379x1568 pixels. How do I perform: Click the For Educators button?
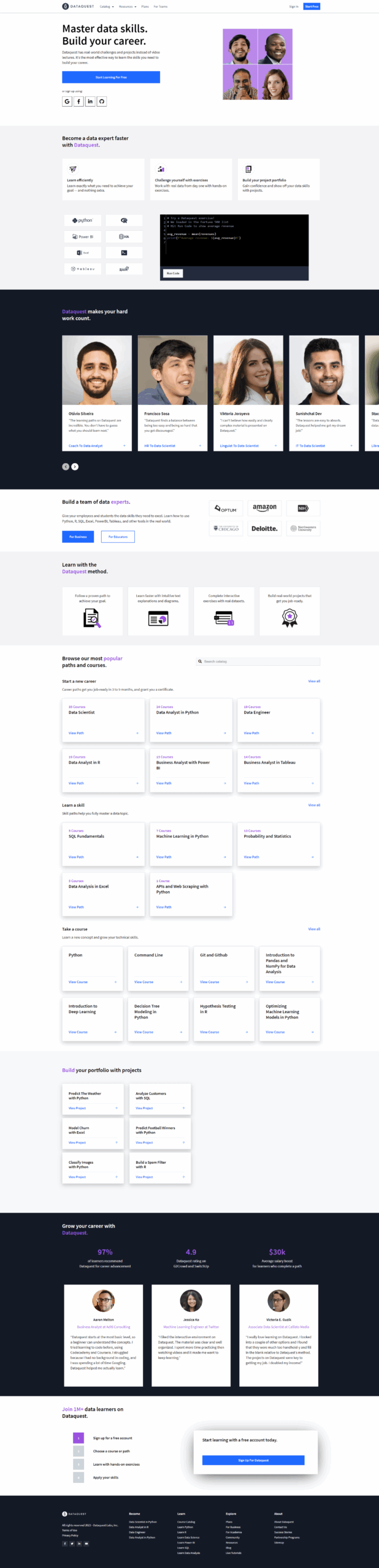[118, 537]
